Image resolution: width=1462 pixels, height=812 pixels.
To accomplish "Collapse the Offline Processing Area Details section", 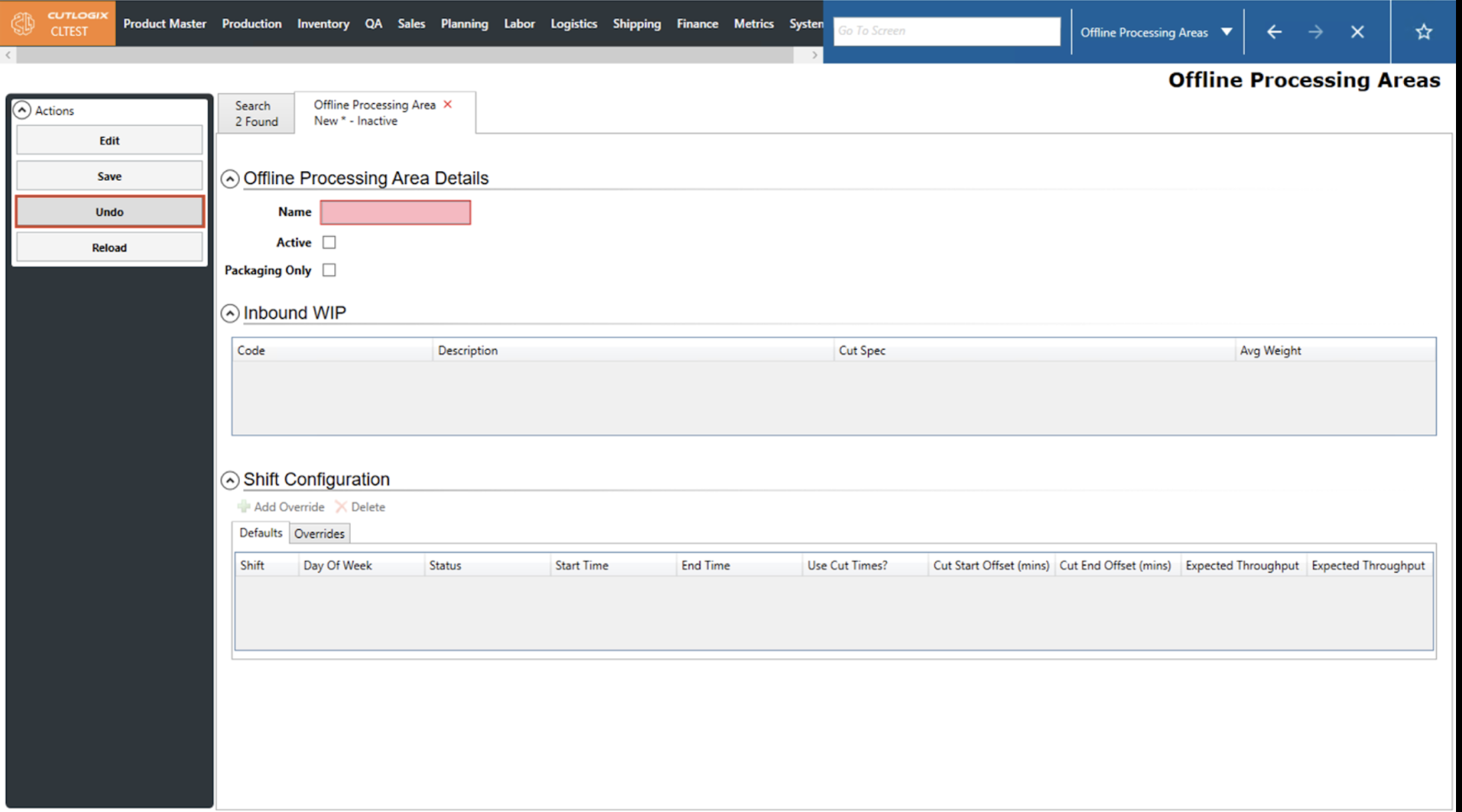I will pyautogui.click(x=230, y=179).
